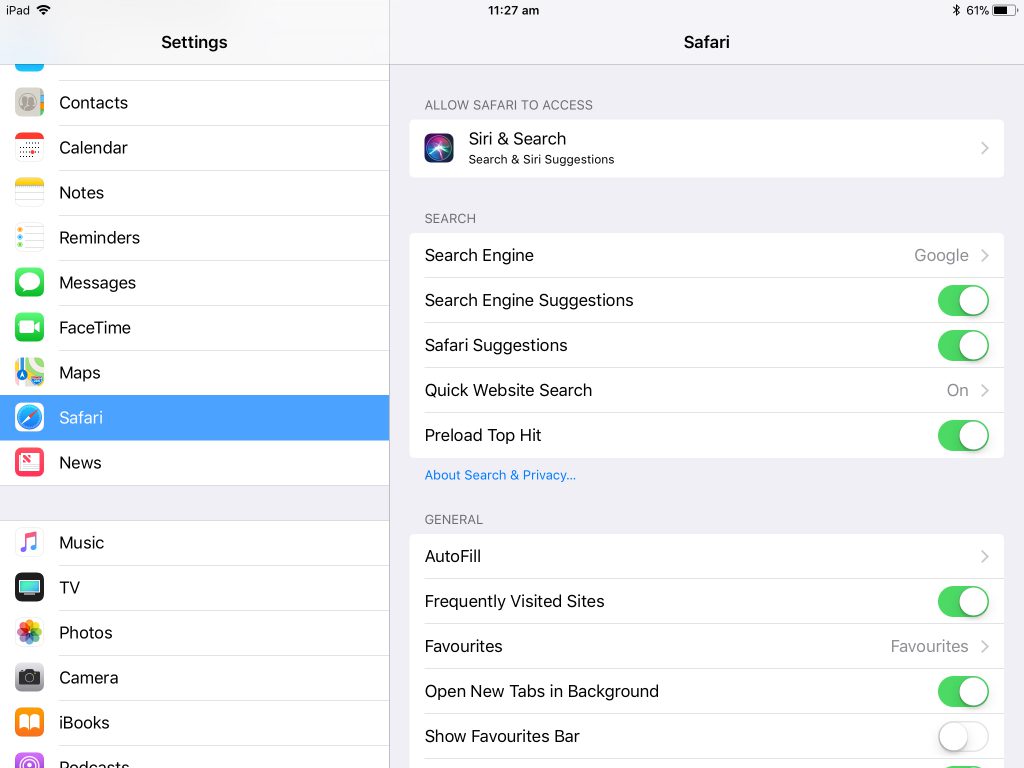Toggle Frequently Visited Sites switch
The height and width of the screenshot is (768, 1024).
point(963,601)
